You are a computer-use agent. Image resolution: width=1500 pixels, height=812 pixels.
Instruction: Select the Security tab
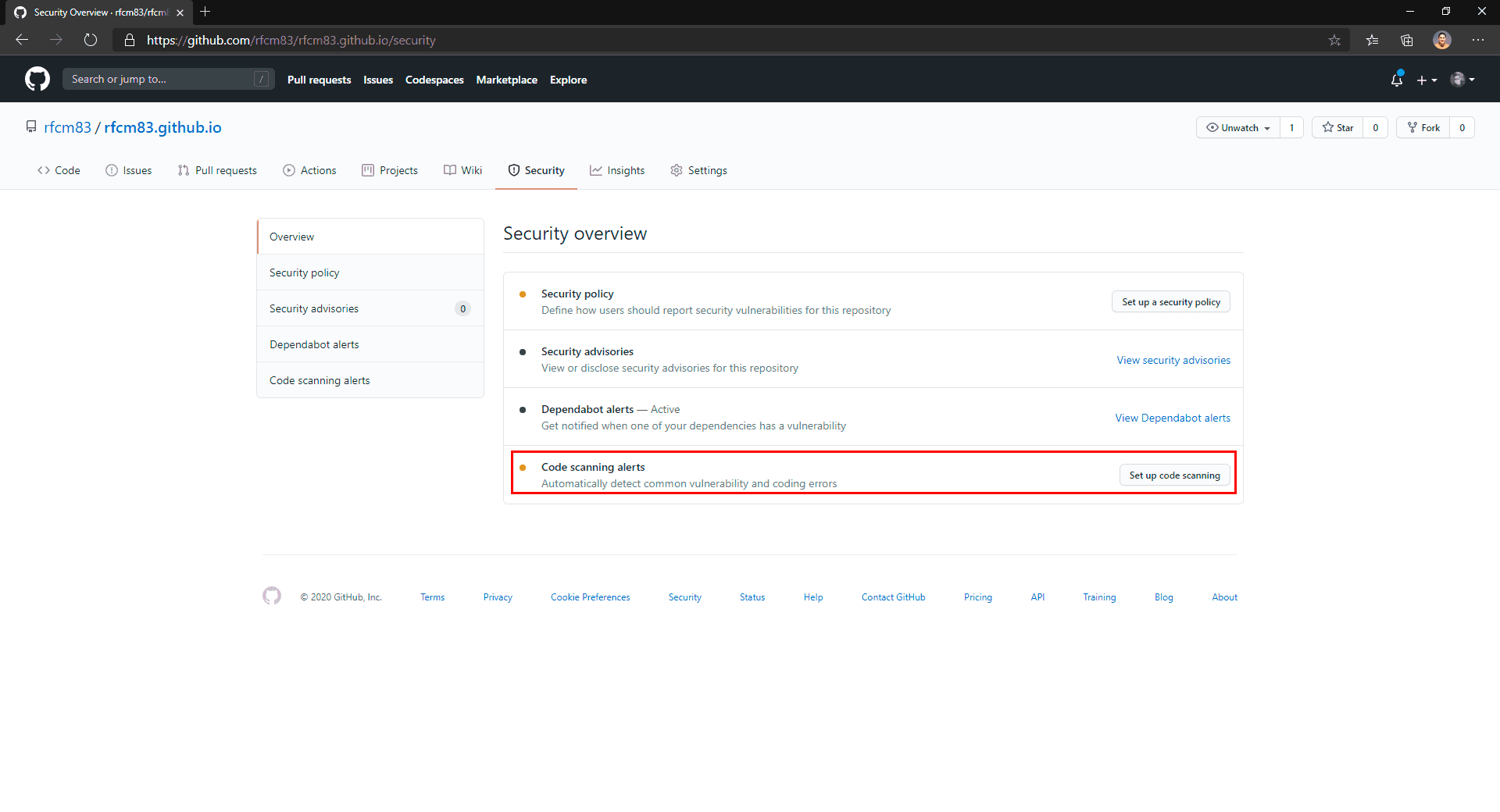(536, 170)
